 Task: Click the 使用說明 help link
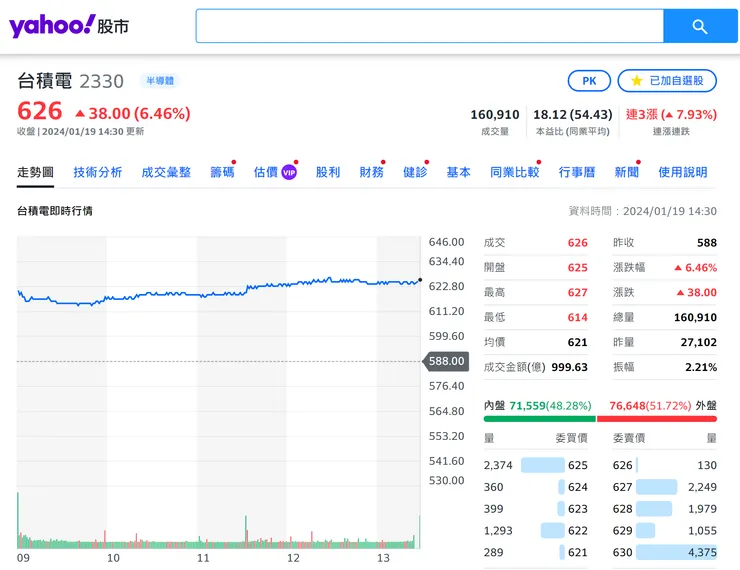682,172
